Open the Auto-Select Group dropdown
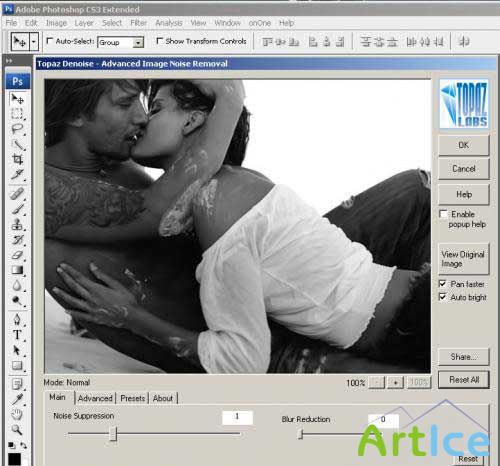 (138, 42)
